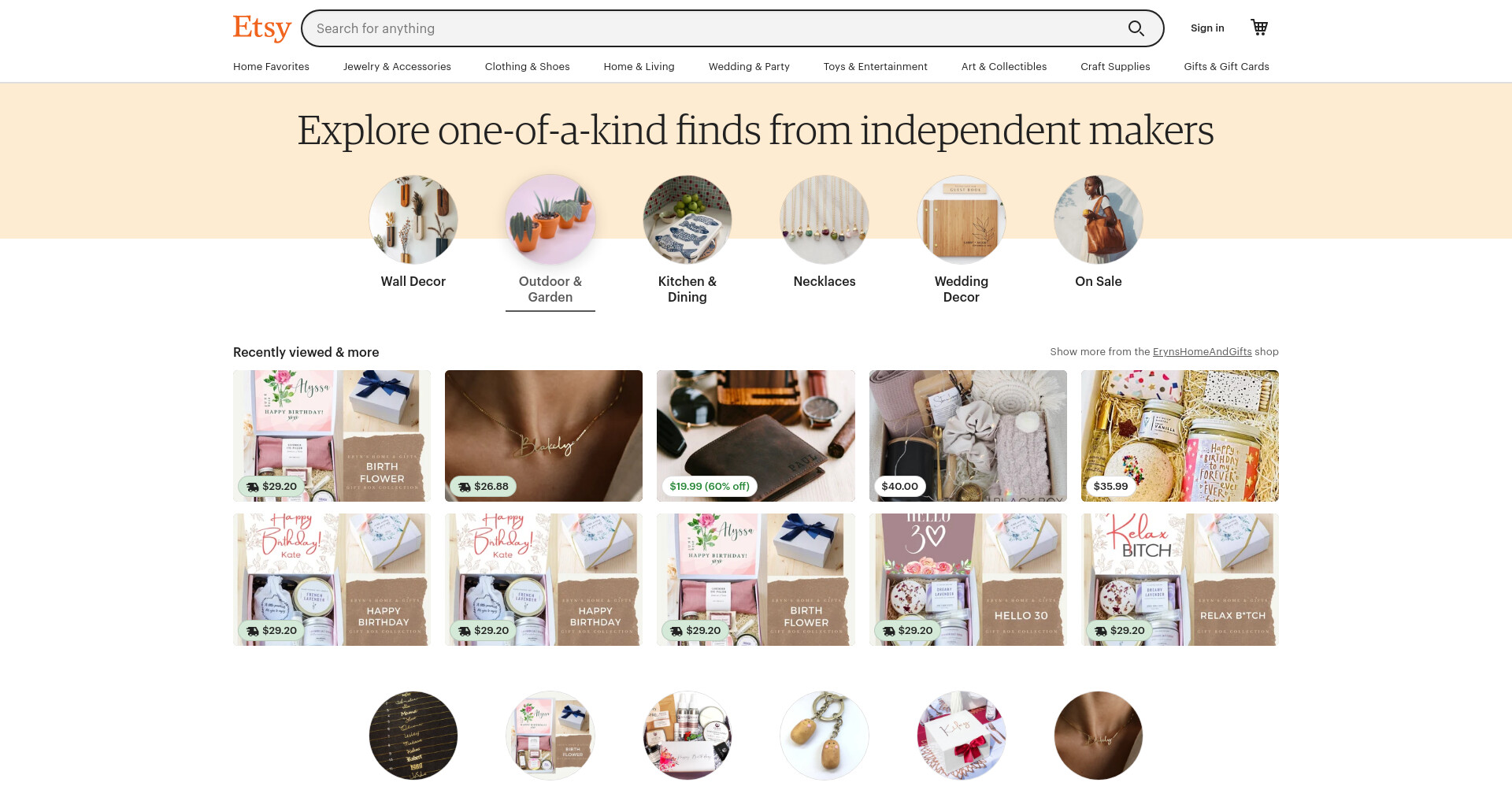Image resolution: width=1512 pixels, height=786 pixels.
Task: Open the leather wallet 60% off listing
Action: click(x=756, y=436)
